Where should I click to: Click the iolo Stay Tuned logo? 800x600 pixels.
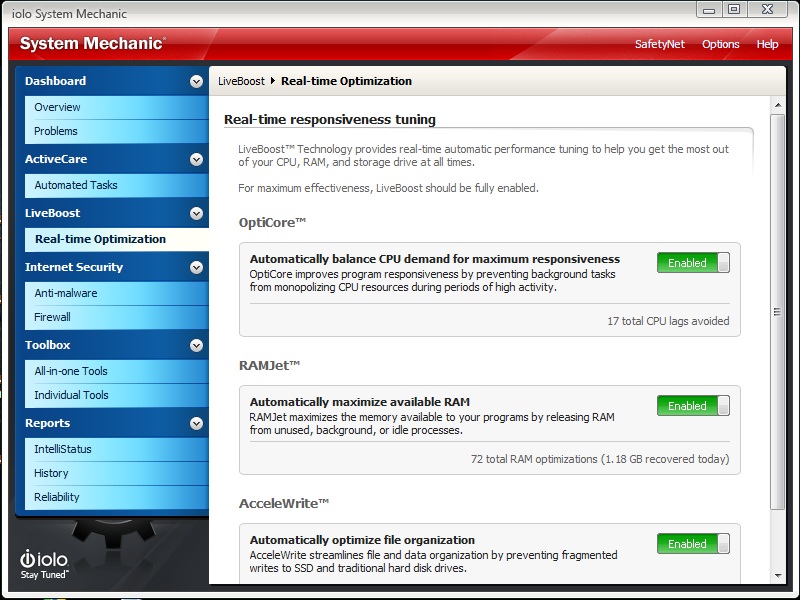[44, 565]
